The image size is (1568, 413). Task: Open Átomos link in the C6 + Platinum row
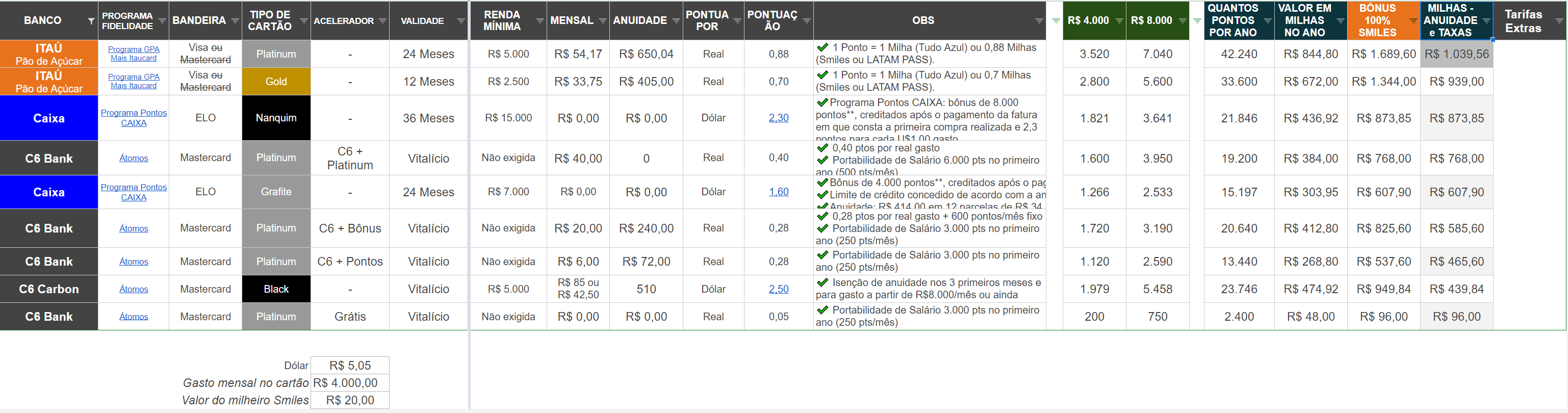[134, 158]
